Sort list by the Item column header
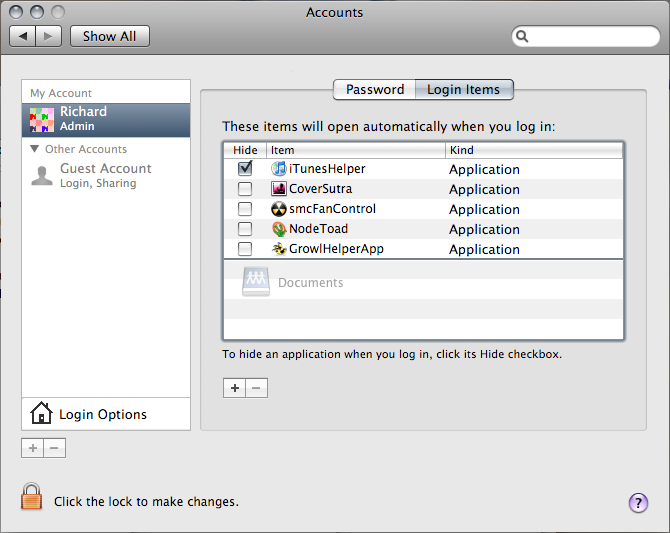Viewport: 670px width, 533px height. pyautogui.click(x=355, y=150)
